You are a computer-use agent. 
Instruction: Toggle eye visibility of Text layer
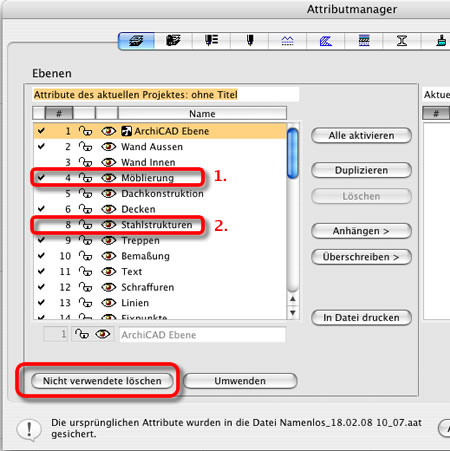click(108, 272)
